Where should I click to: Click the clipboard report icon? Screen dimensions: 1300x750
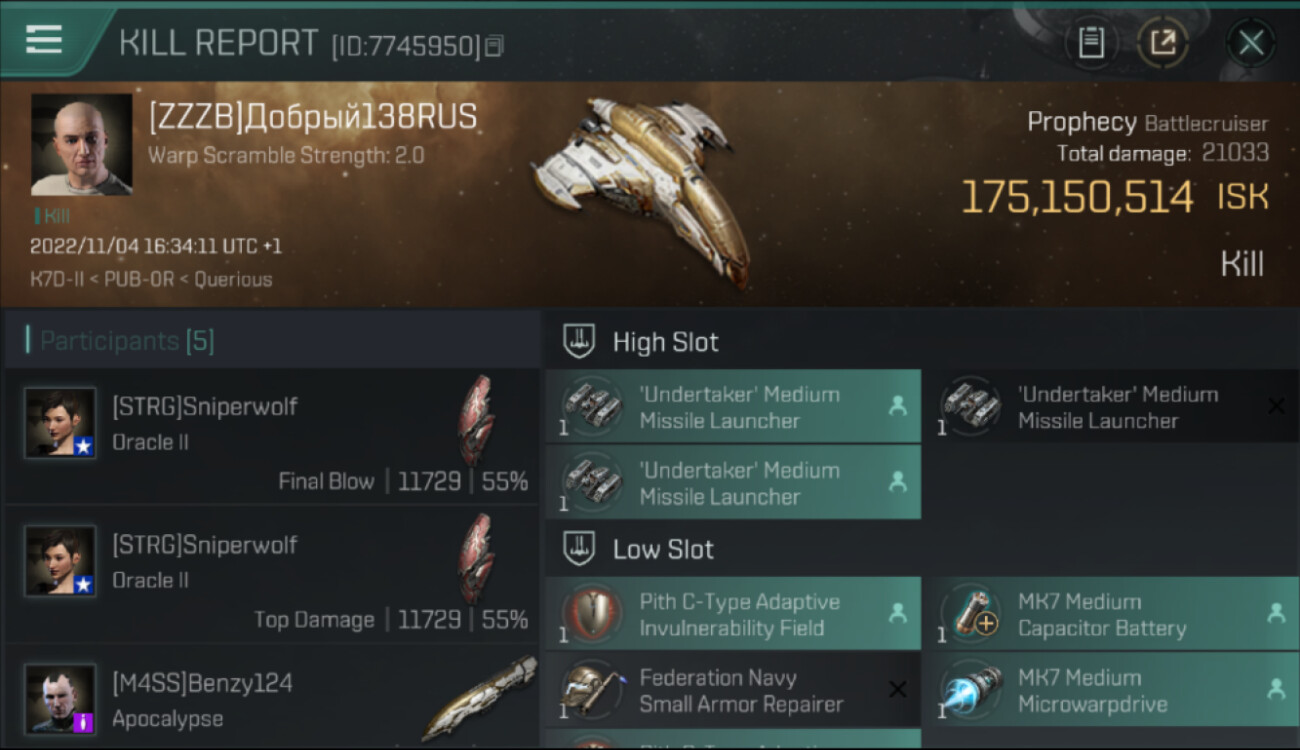click(1091, 42)
